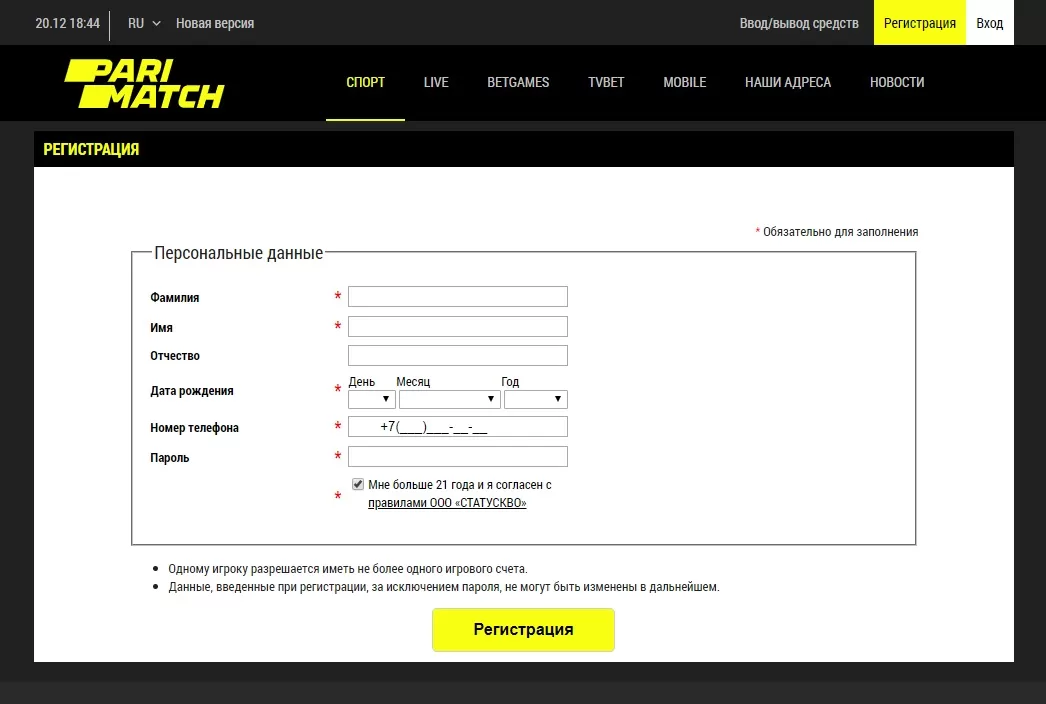Open the BETGAMES menu item

click(518, 82)
